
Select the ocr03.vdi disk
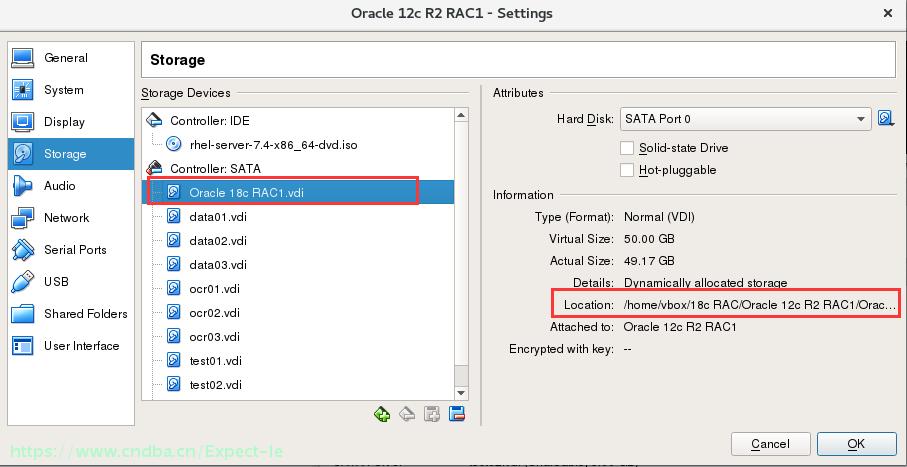coord(298,337)
